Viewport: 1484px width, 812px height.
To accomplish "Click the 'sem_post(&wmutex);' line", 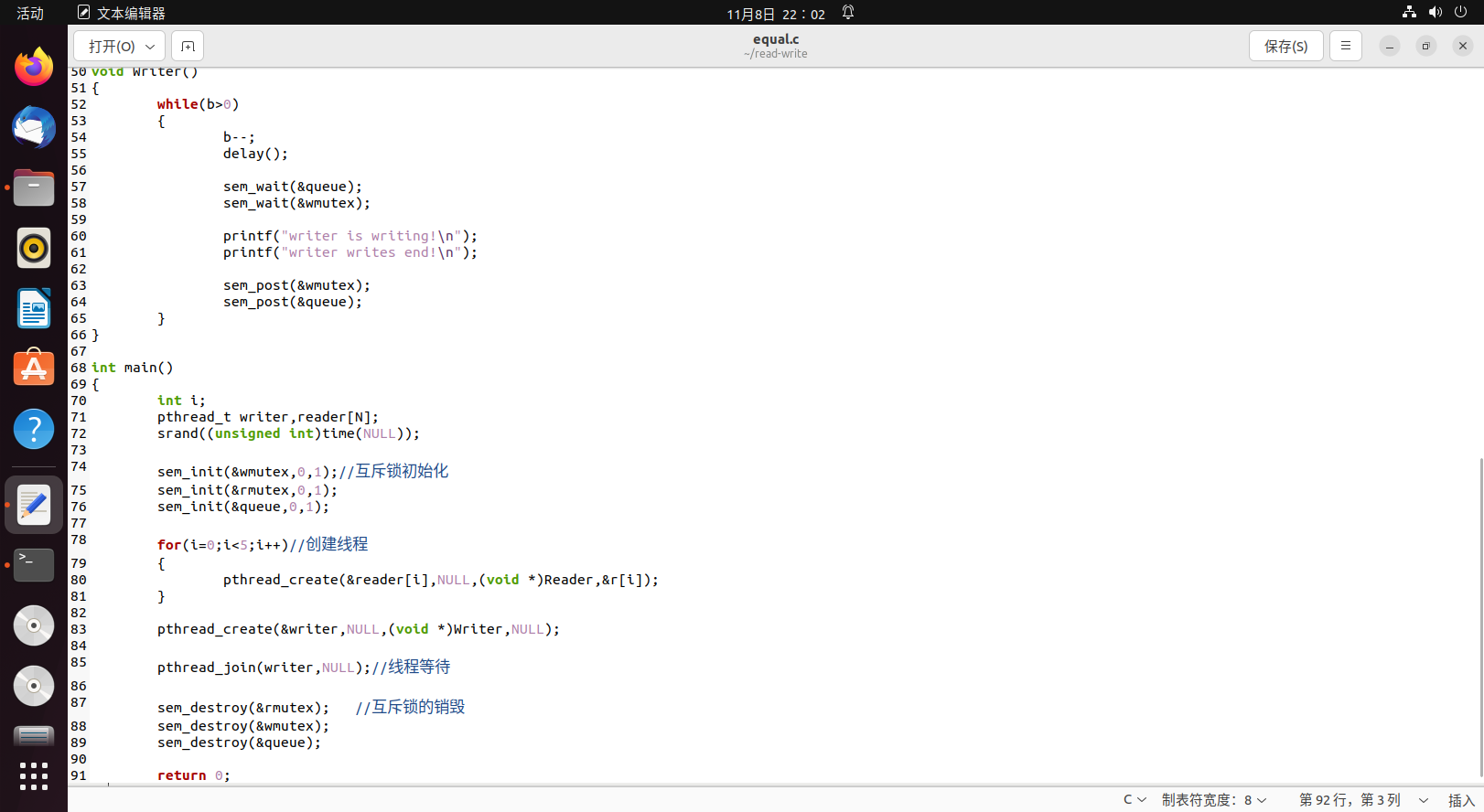I will pyautogui.click(x=296, y=285).
